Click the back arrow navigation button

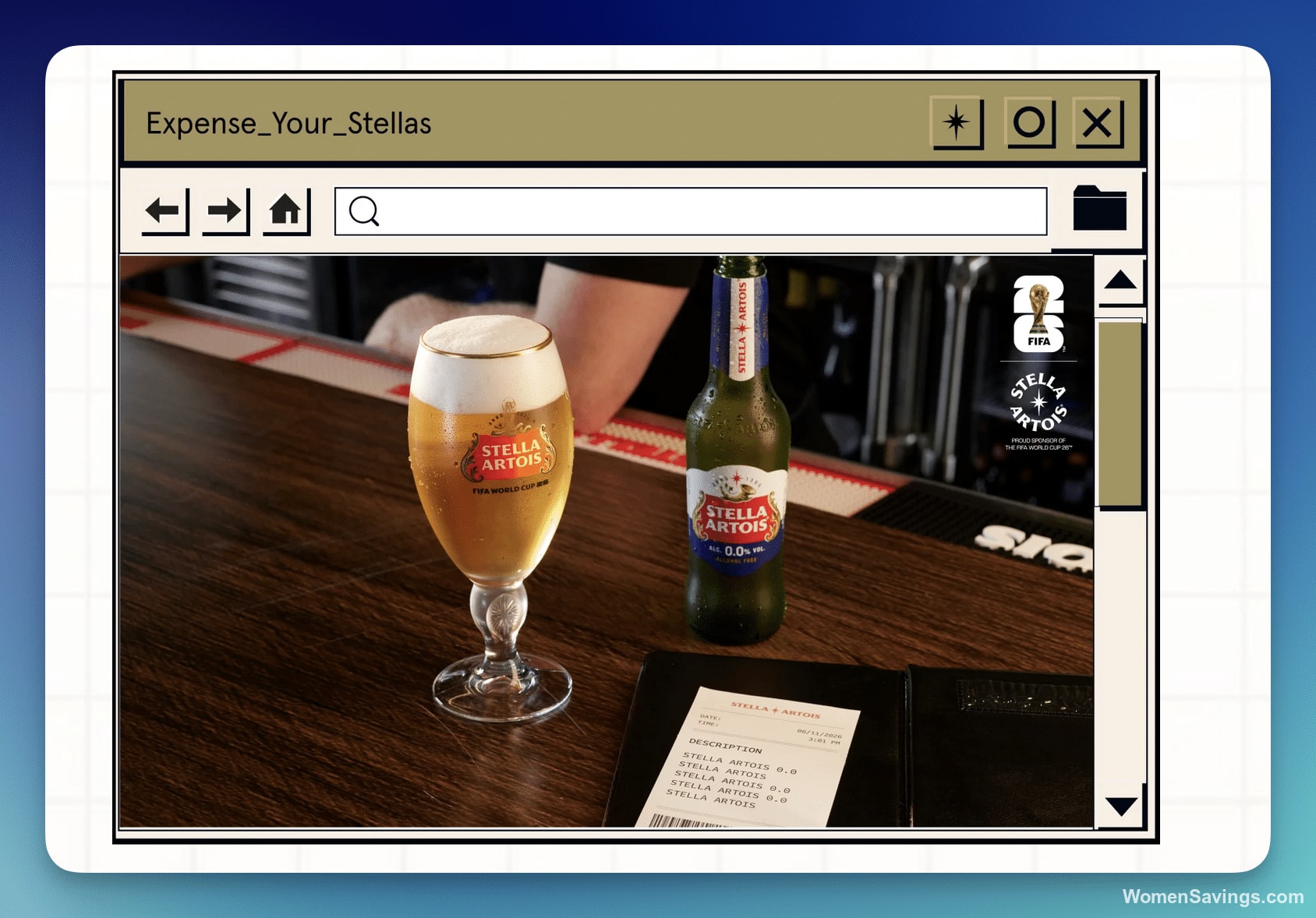[165, 211]
